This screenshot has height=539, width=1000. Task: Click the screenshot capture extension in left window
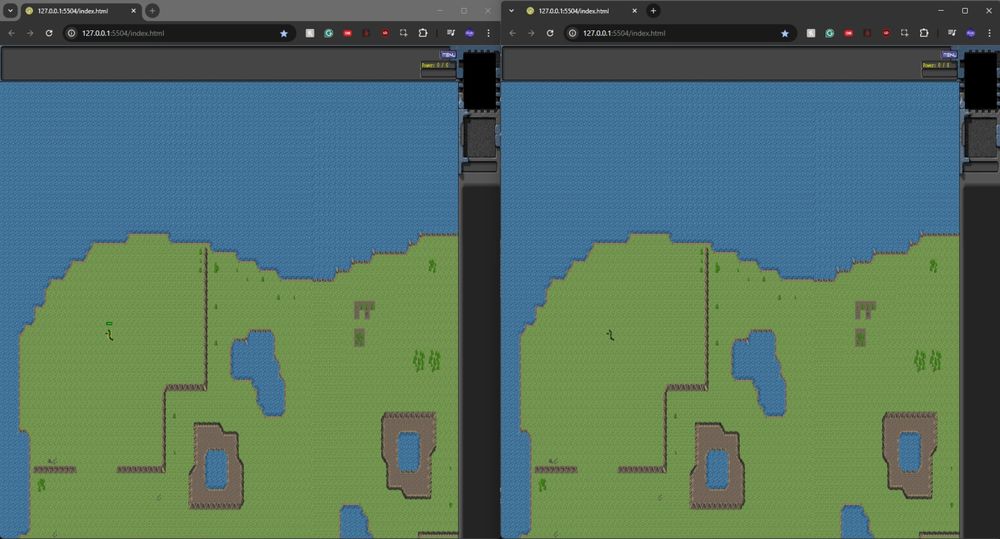pyautogui.click(x=404, y=33)
